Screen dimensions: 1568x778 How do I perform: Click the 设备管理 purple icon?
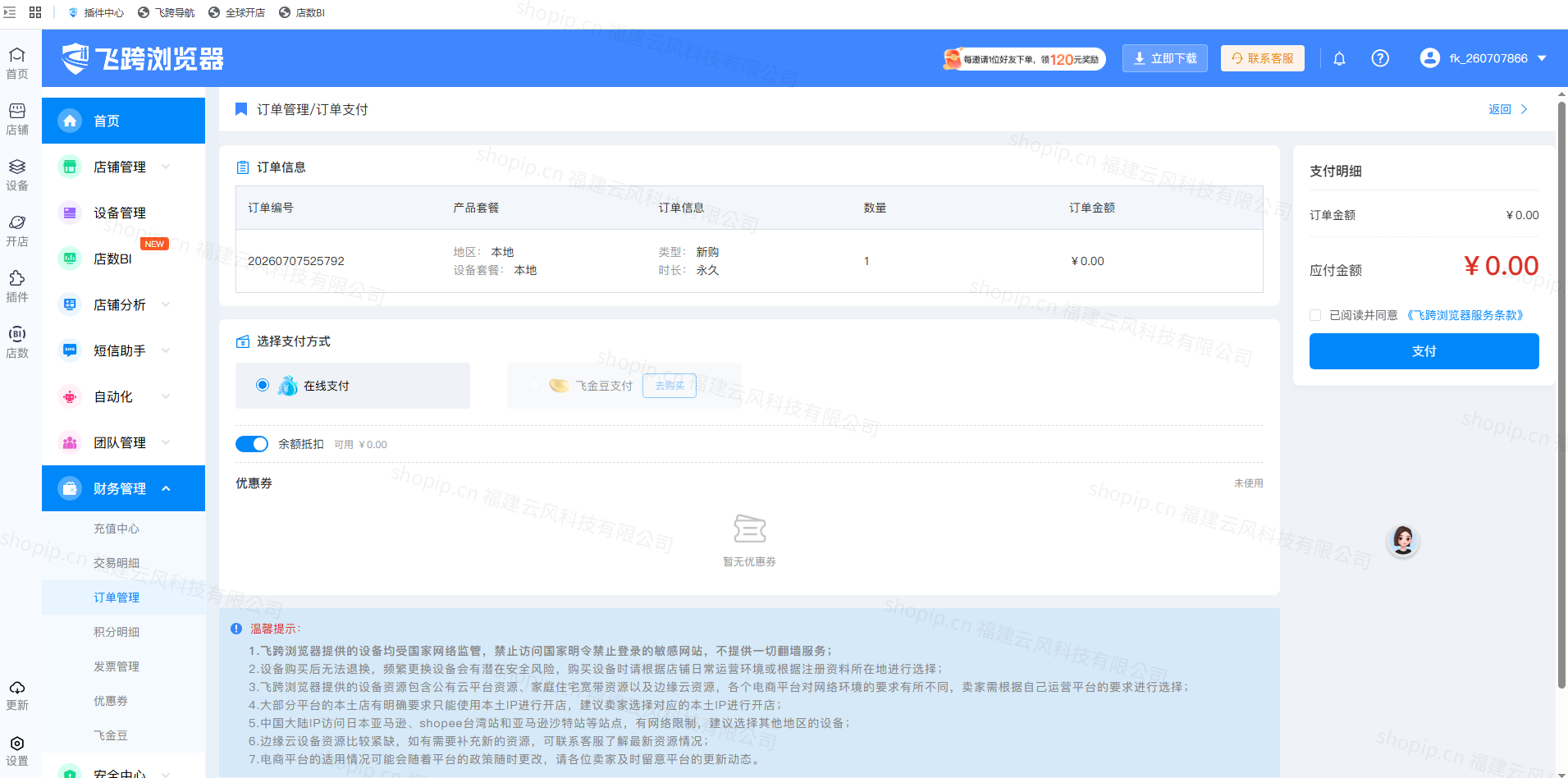point(70,213)
